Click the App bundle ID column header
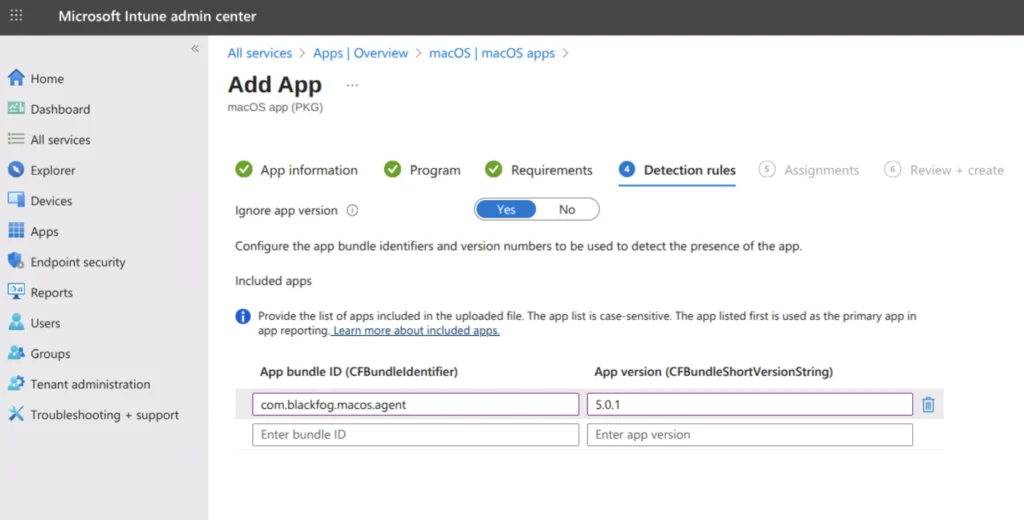Screen dimensions: 1024x520 click(359, 372)
